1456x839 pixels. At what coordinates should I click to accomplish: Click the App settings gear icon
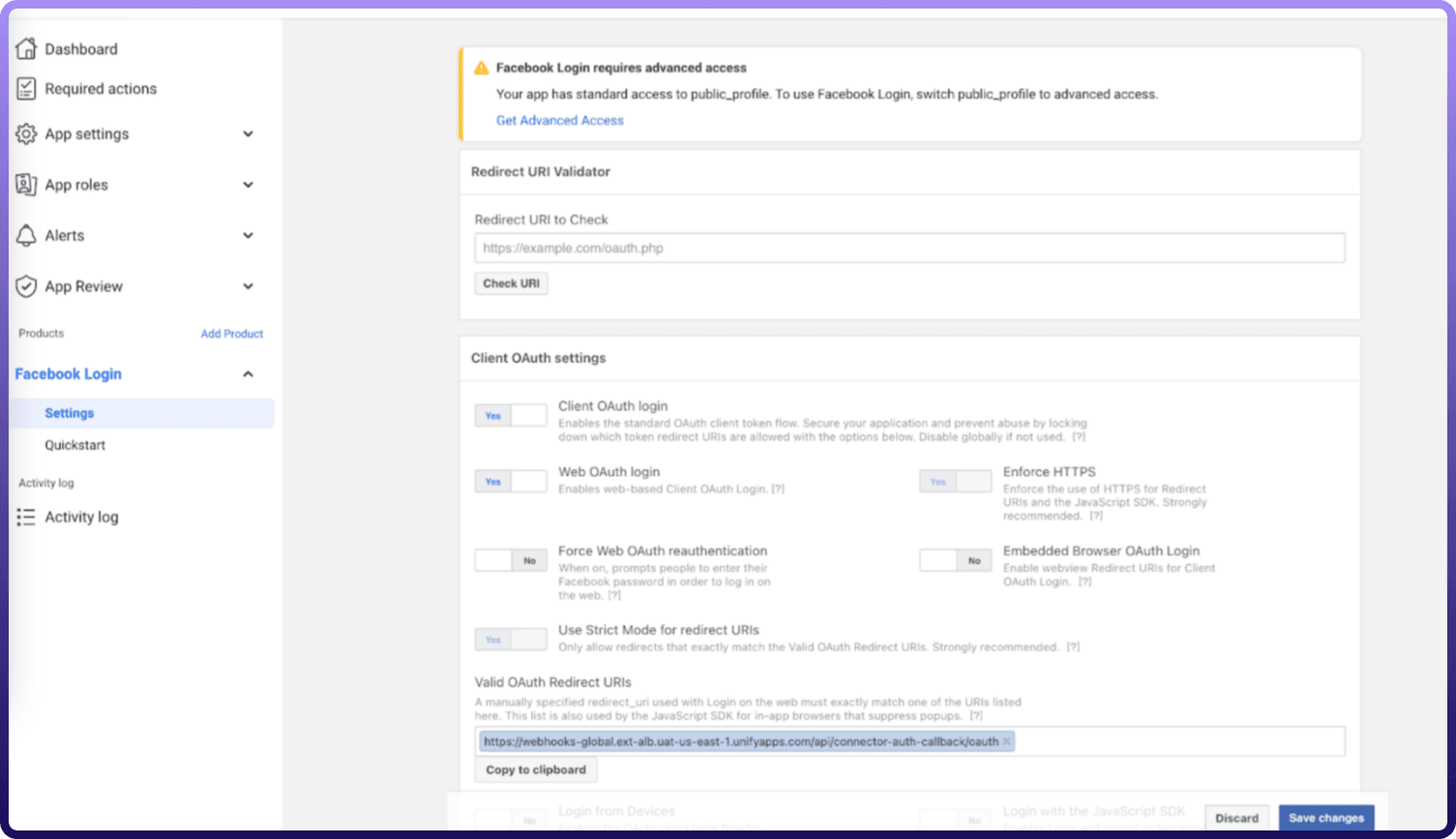coord(26,134)
